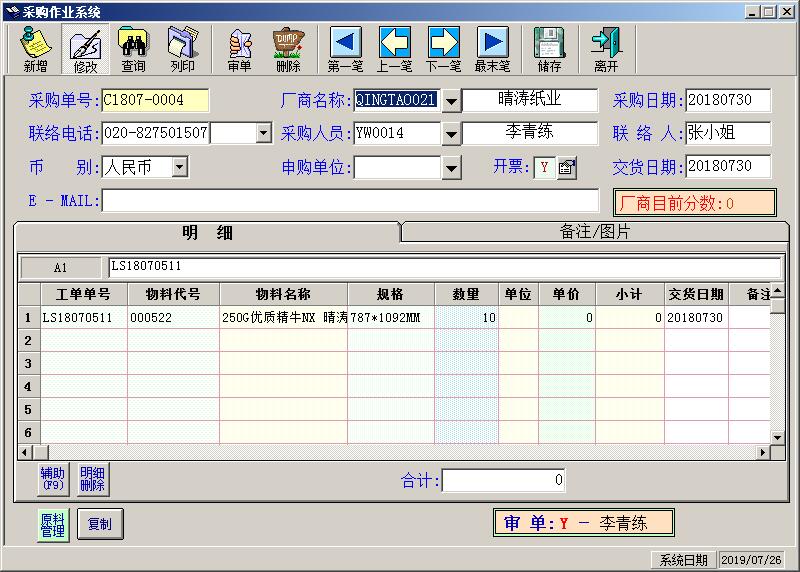
Task: Click the 厂商名称 code field QINGTAO021
Action: 396,100
